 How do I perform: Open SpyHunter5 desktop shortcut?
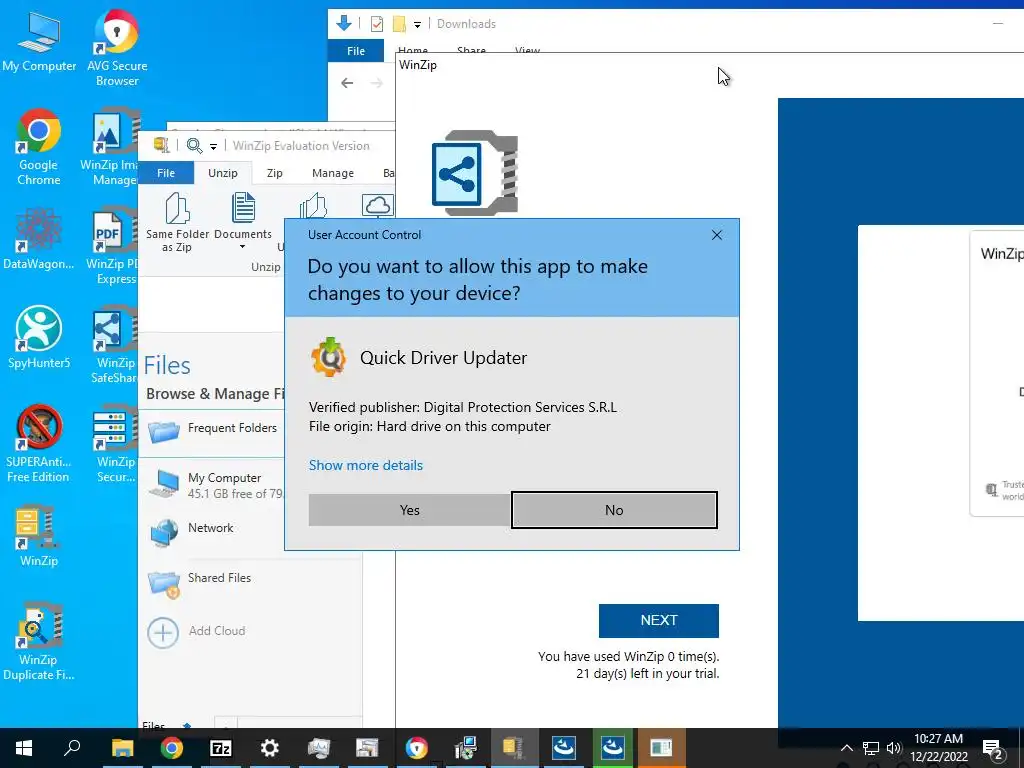click(39, 338)
